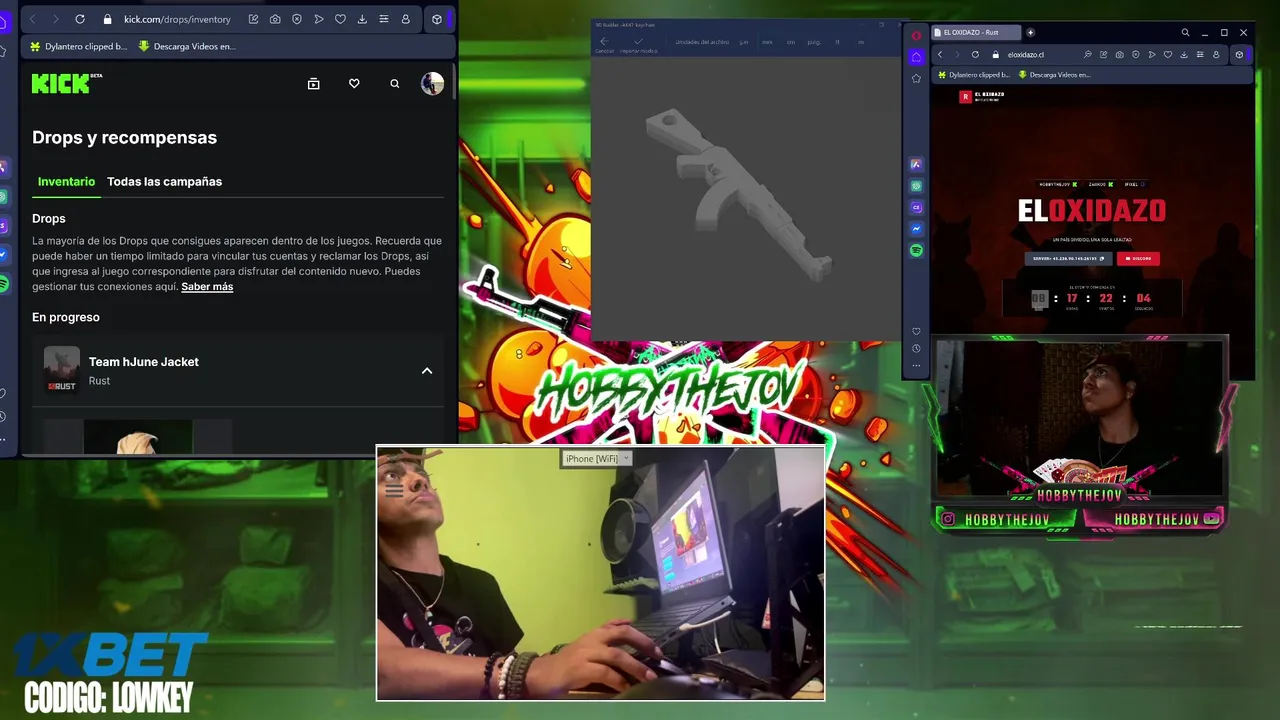Open the Kick profile avatar menu
1280x720 pixels.
[x=432, y=84]
